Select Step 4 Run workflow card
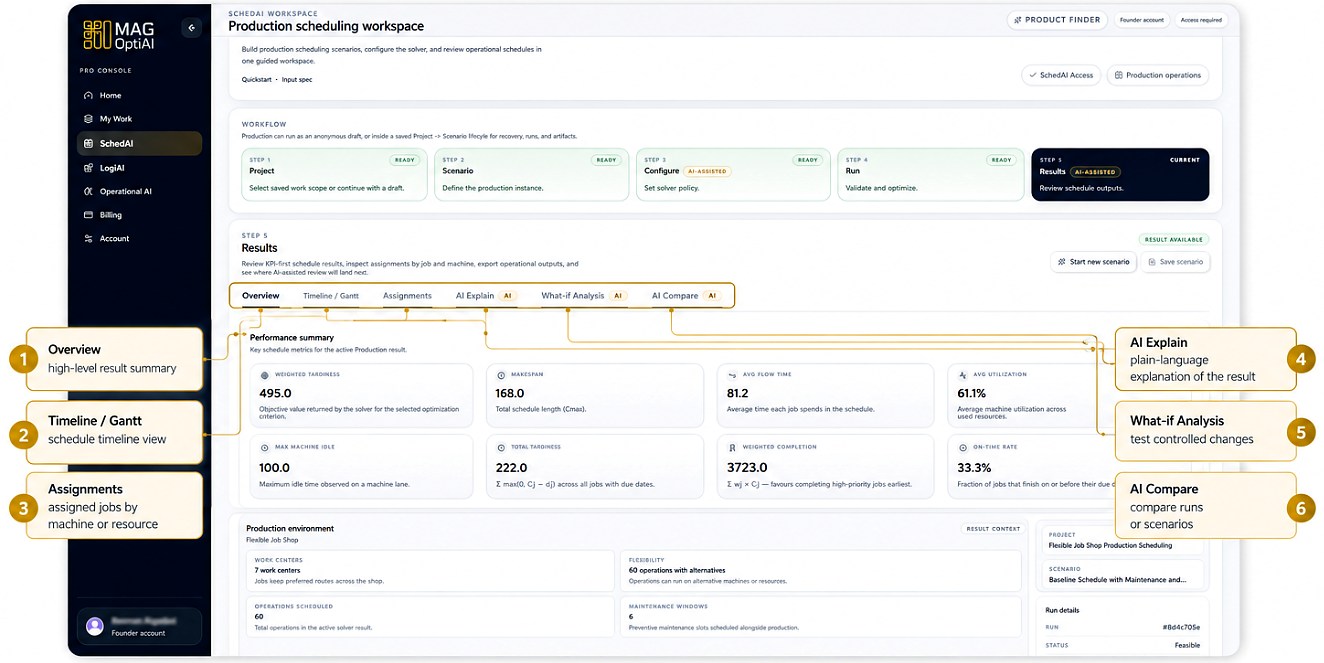Image resolution: width=1324 pixels, height=663 pixels. (930, 175)
